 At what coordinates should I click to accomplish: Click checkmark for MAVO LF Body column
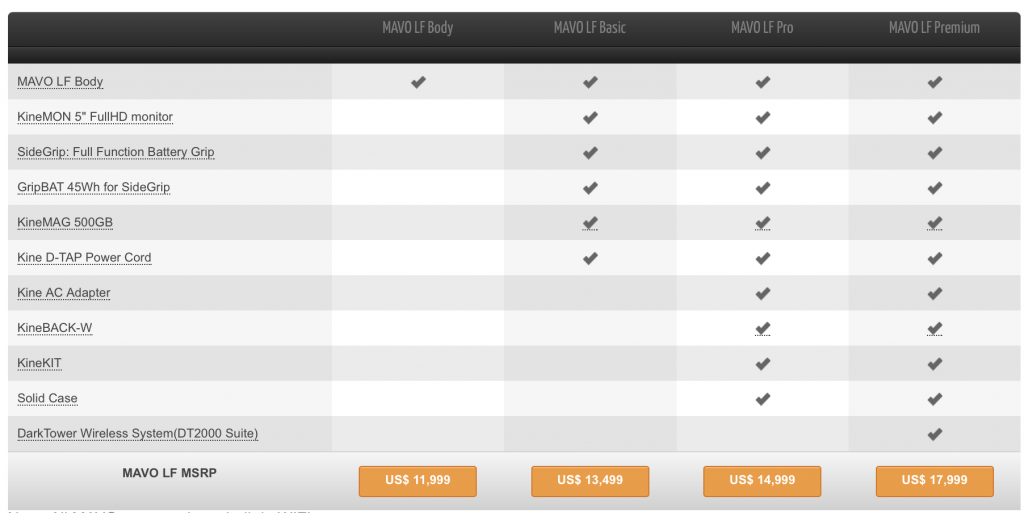click(x=418, y=82)
